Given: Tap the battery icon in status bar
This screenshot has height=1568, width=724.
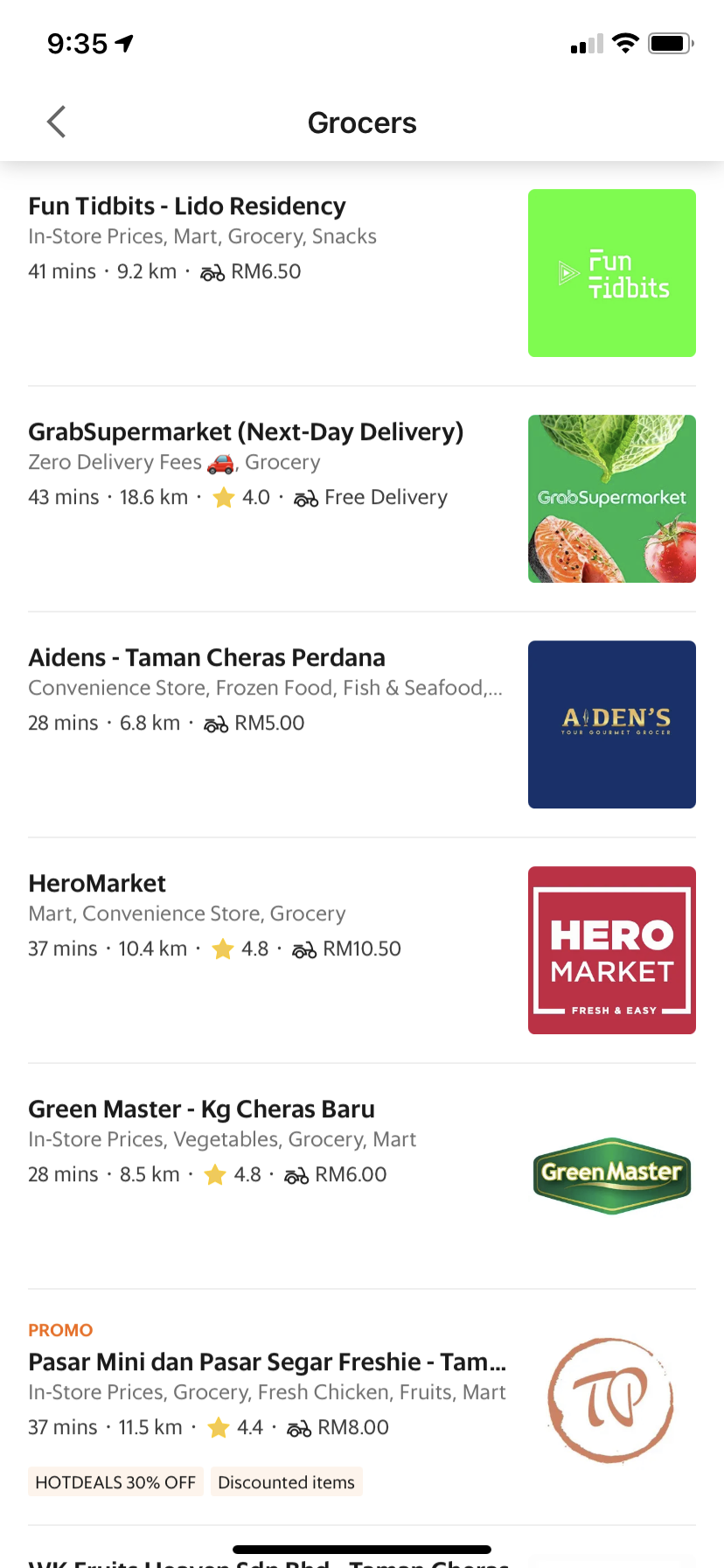Looking at the screenshot, I should pos(670,43).
